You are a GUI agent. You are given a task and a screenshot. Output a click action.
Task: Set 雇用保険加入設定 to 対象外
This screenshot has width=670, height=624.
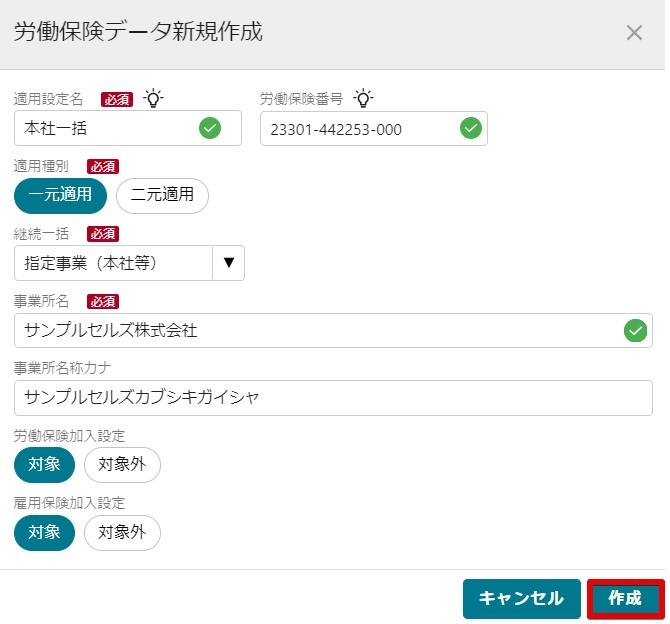122,533
